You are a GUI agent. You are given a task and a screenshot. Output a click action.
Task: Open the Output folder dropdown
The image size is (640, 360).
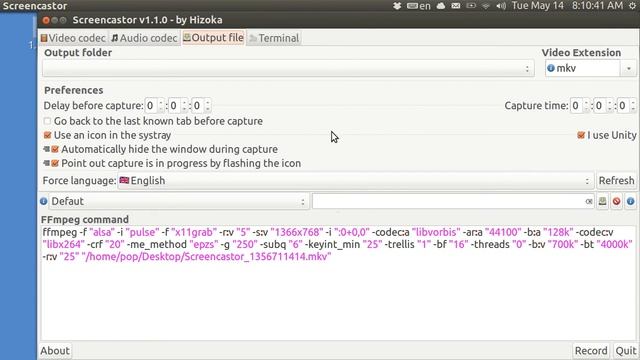click(288, 68)
